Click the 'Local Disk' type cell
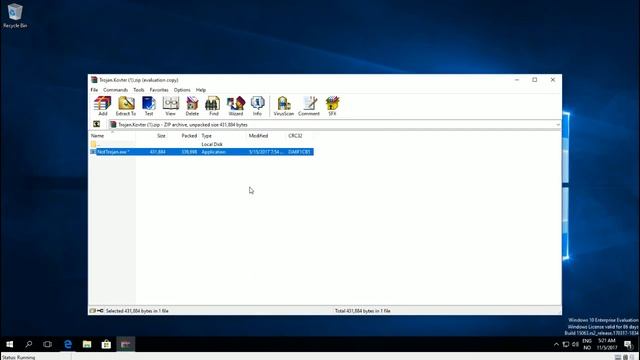640x360 pixels. [212, 144]
